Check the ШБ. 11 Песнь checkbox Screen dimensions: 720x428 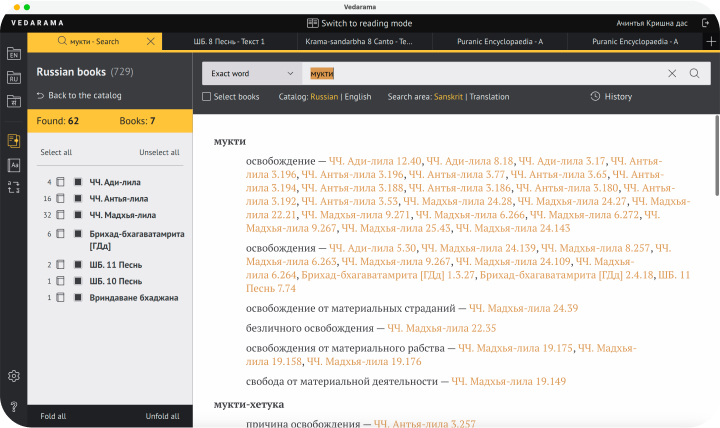tap(61, 265)
